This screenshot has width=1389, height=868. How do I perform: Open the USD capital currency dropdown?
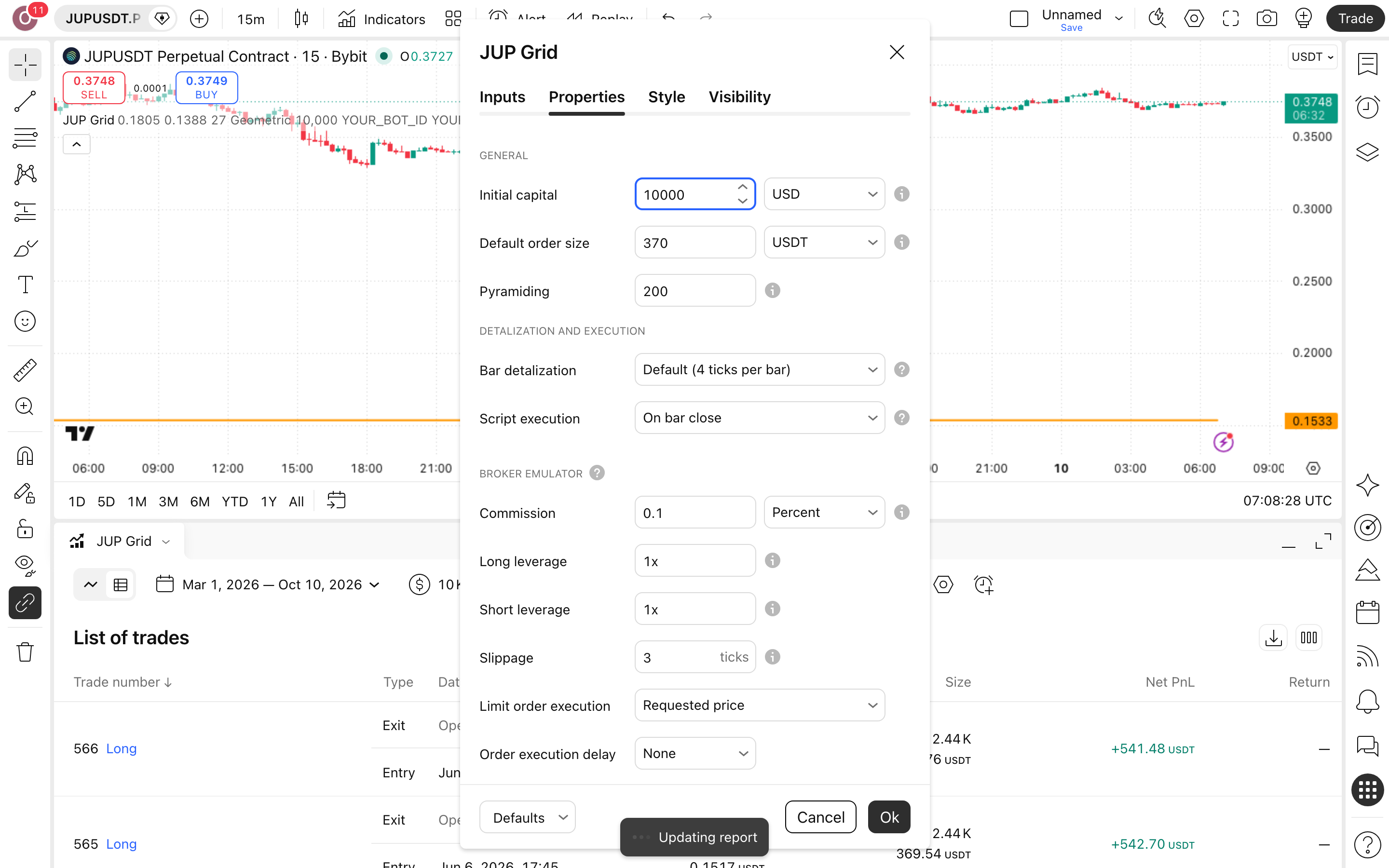[x=824, y=194]
